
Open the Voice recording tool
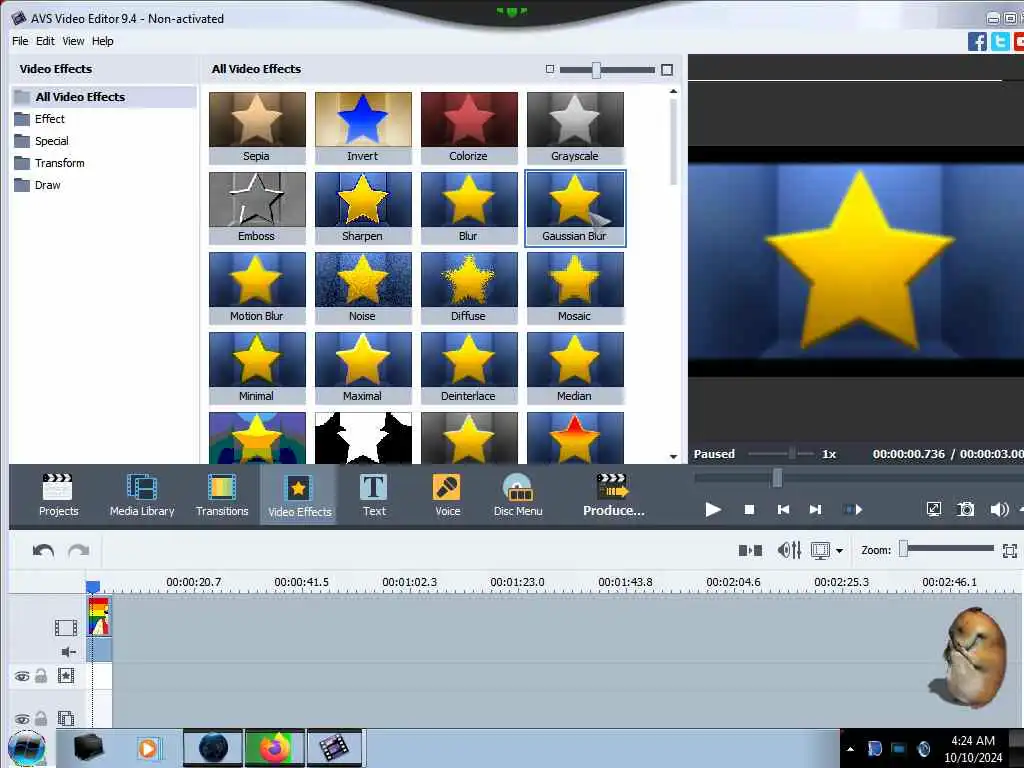(x=447, y=496)
